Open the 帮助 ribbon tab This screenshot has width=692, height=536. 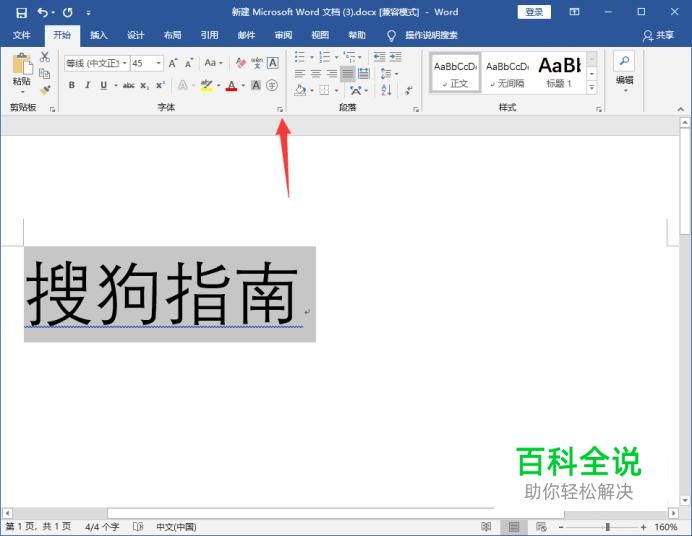tap(357, 35)
